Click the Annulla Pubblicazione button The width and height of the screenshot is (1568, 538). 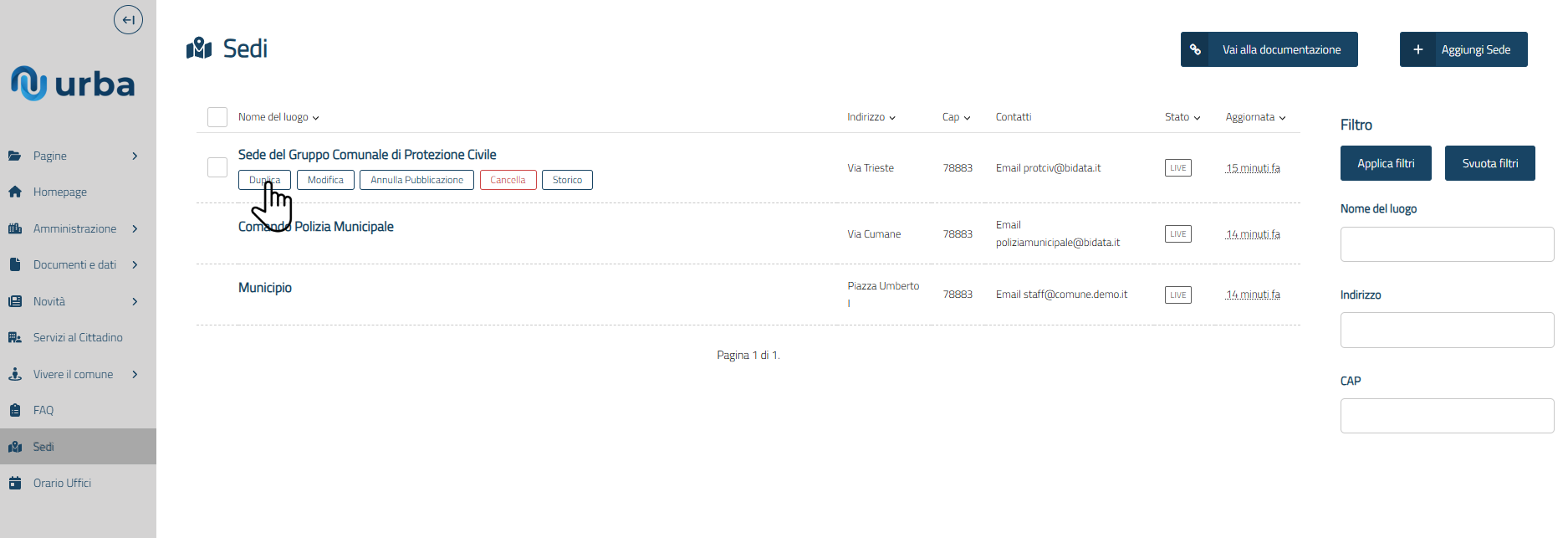coord(416,180)
